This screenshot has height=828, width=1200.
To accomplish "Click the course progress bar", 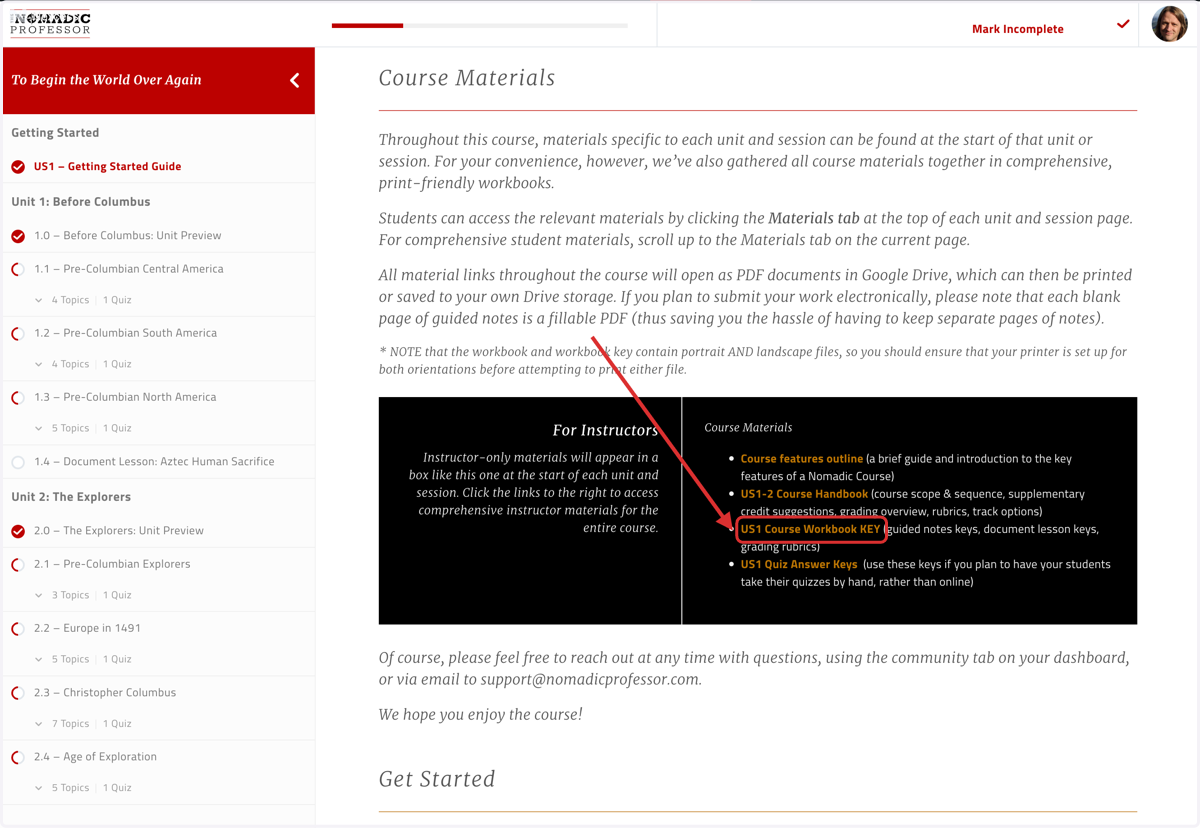I will [480, 25].
